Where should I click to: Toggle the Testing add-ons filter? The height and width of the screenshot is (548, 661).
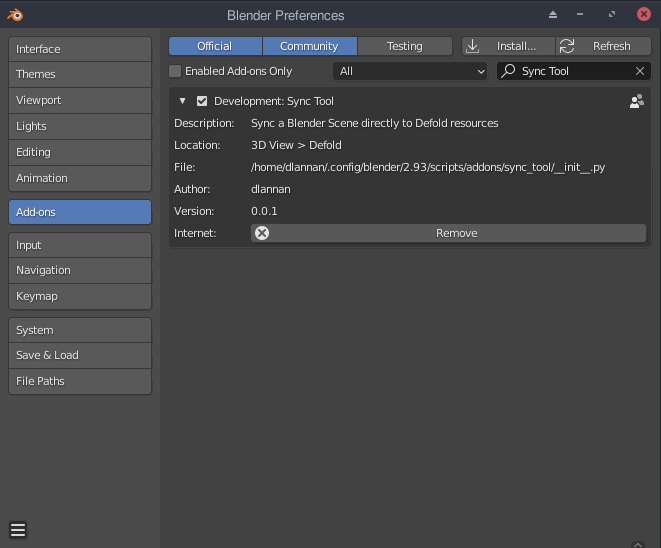(405, 46)
